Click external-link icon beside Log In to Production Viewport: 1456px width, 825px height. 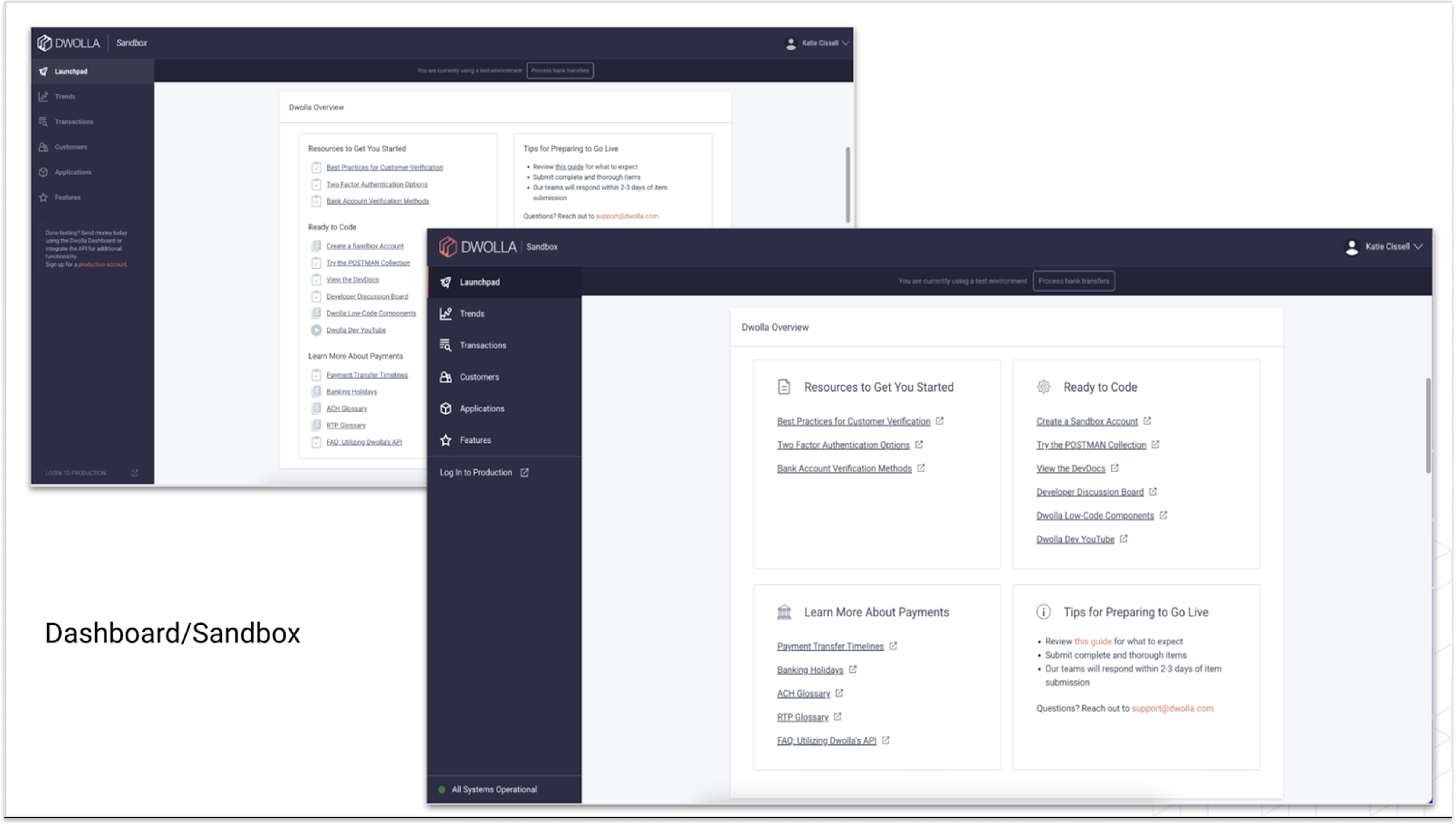[x=525, y=472]
